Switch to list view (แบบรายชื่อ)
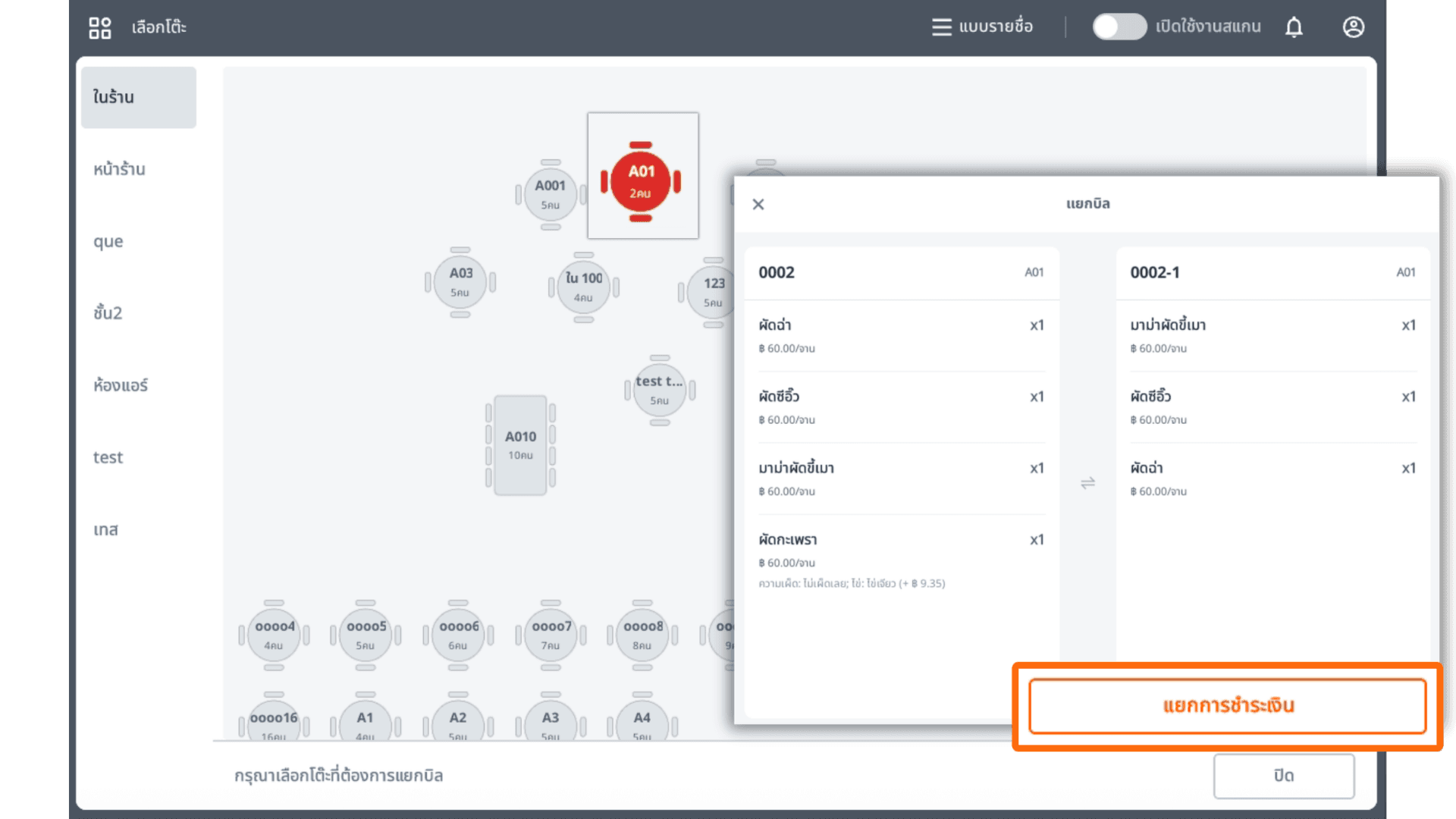The image size is (1456, 819). pos(982,27)
